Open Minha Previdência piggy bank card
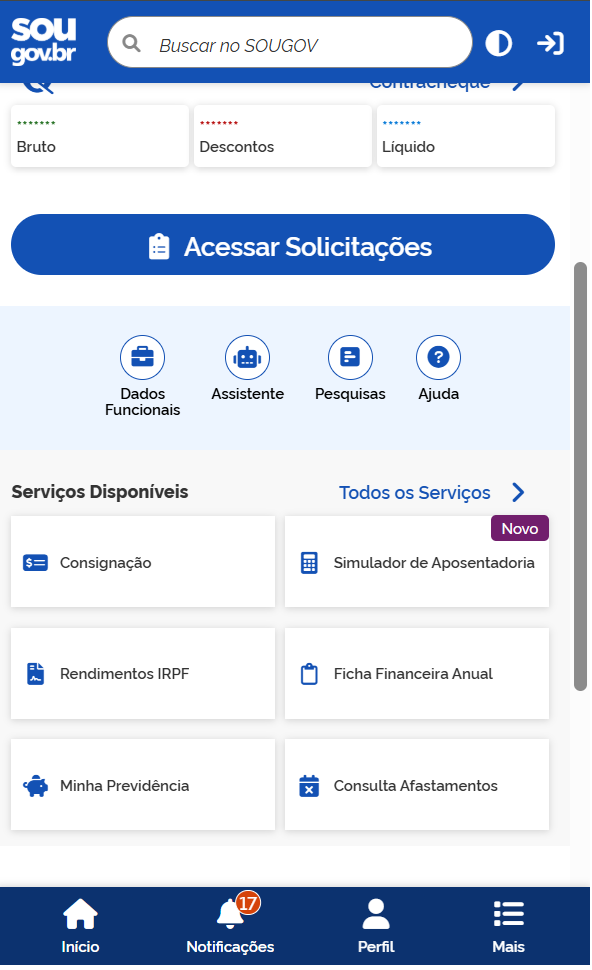 (143, 787)
